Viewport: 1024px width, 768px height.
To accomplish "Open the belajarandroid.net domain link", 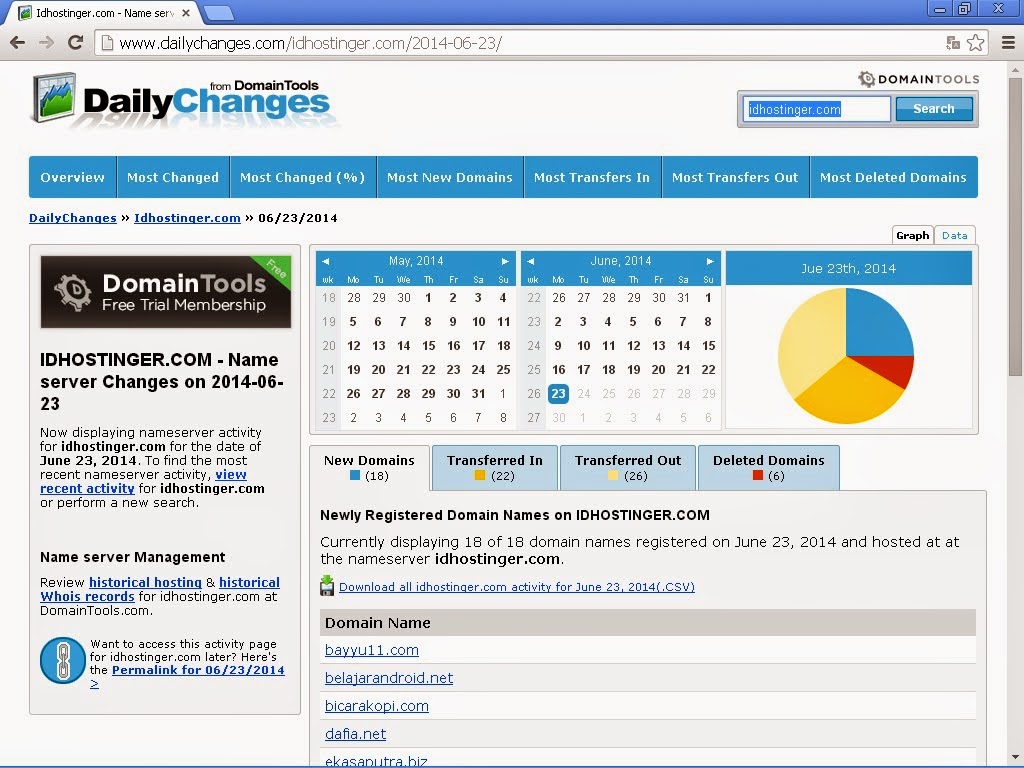I will pos(389,678).
